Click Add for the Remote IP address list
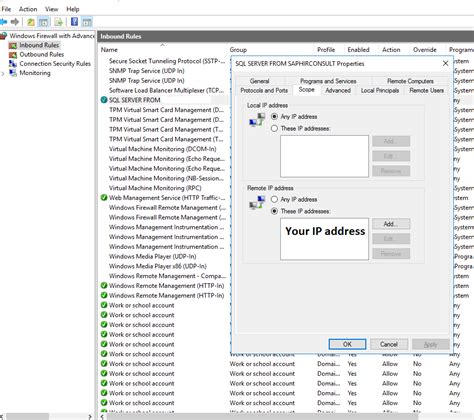The image size is (474, 420). pos(391,224)
